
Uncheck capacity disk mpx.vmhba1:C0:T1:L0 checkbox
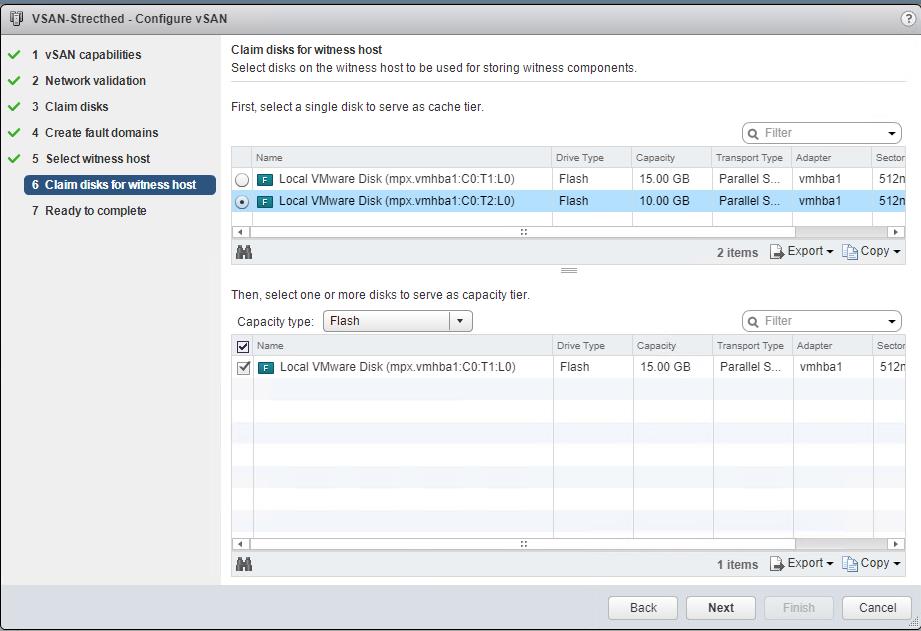pos(243,368)
